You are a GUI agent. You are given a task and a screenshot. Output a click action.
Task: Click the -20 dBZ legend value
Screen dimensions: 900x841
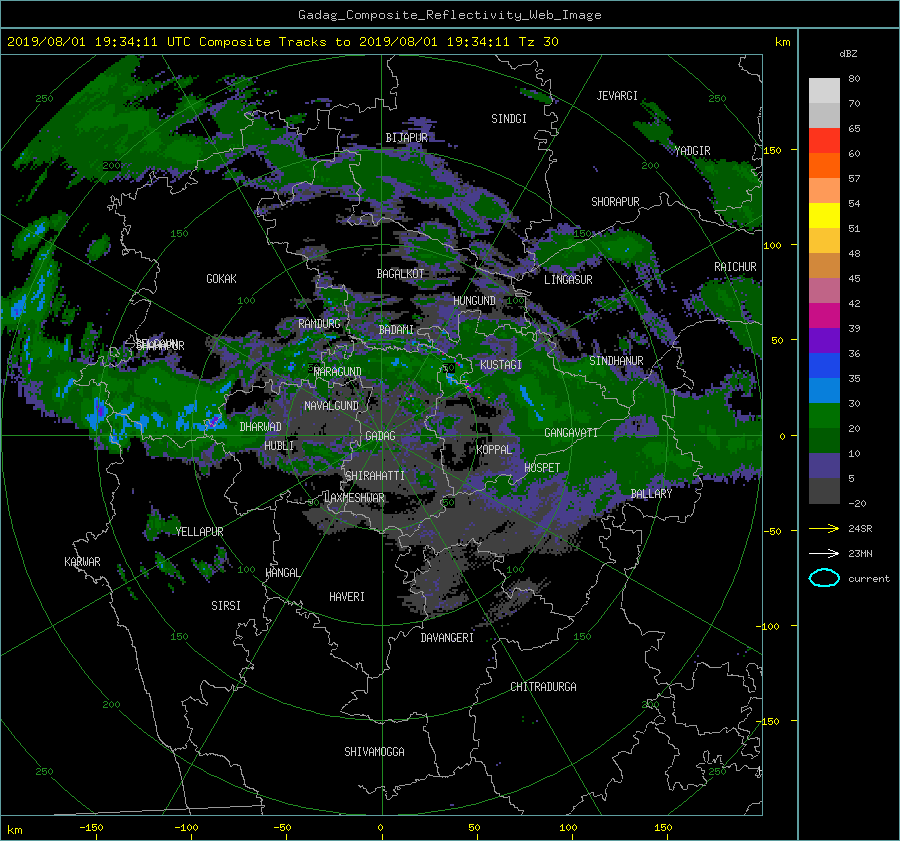click(x=857, y=503)
